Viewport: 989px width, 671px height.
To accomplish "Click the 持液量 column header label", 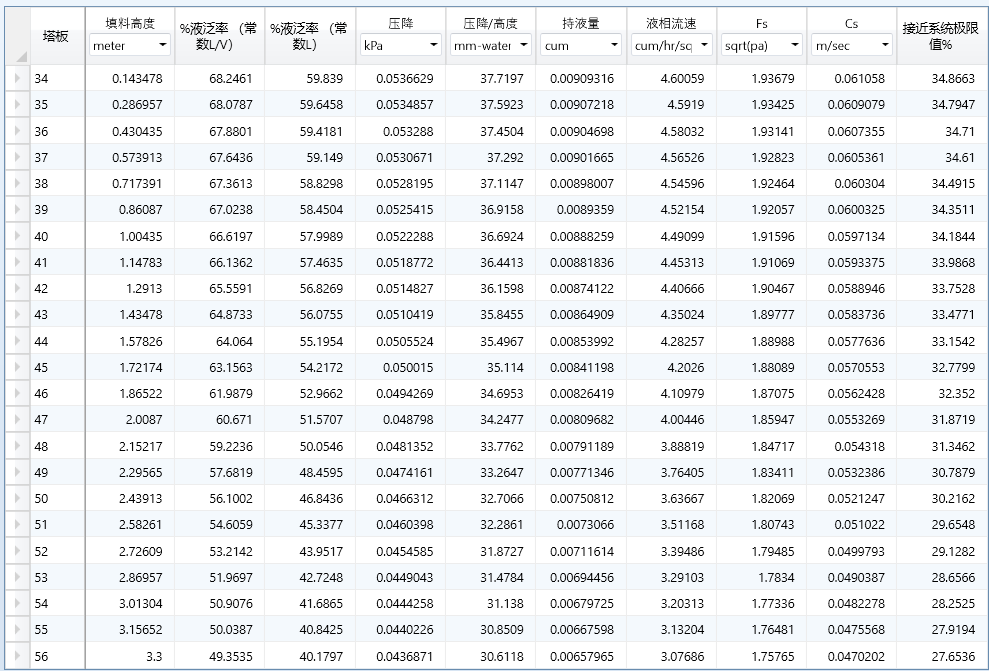I will tap(581, 23).
